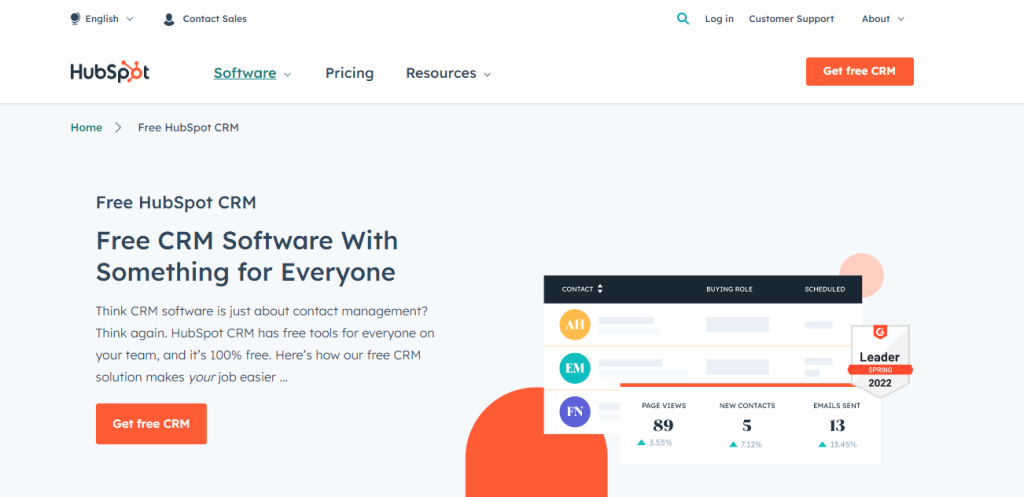Click the breadcrumb separator chevron after Home
This screenshot has width=1024, height=497.
point(118,127)
